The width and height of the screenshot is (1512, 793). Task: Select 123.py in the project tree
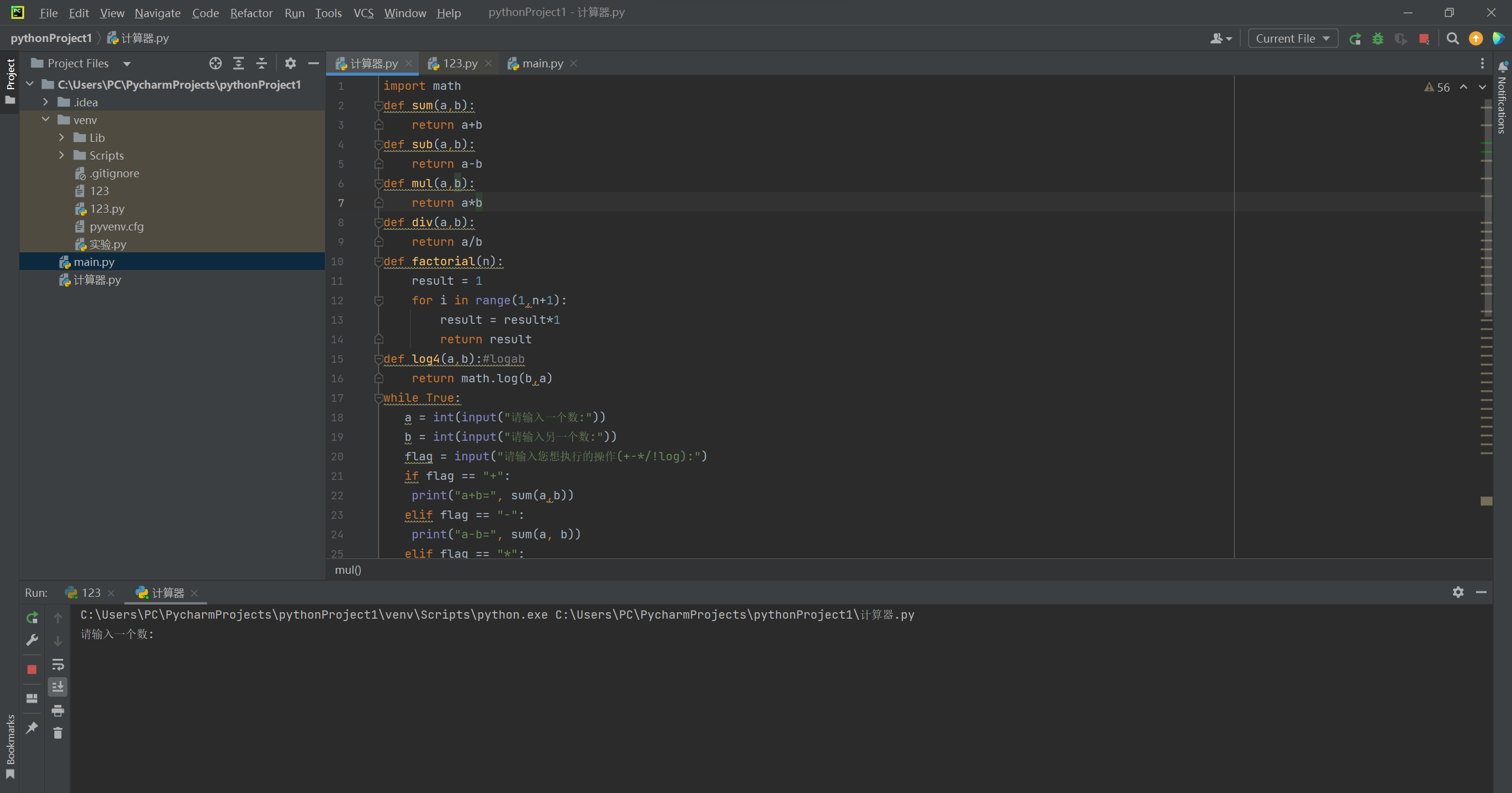coord(100,209)
